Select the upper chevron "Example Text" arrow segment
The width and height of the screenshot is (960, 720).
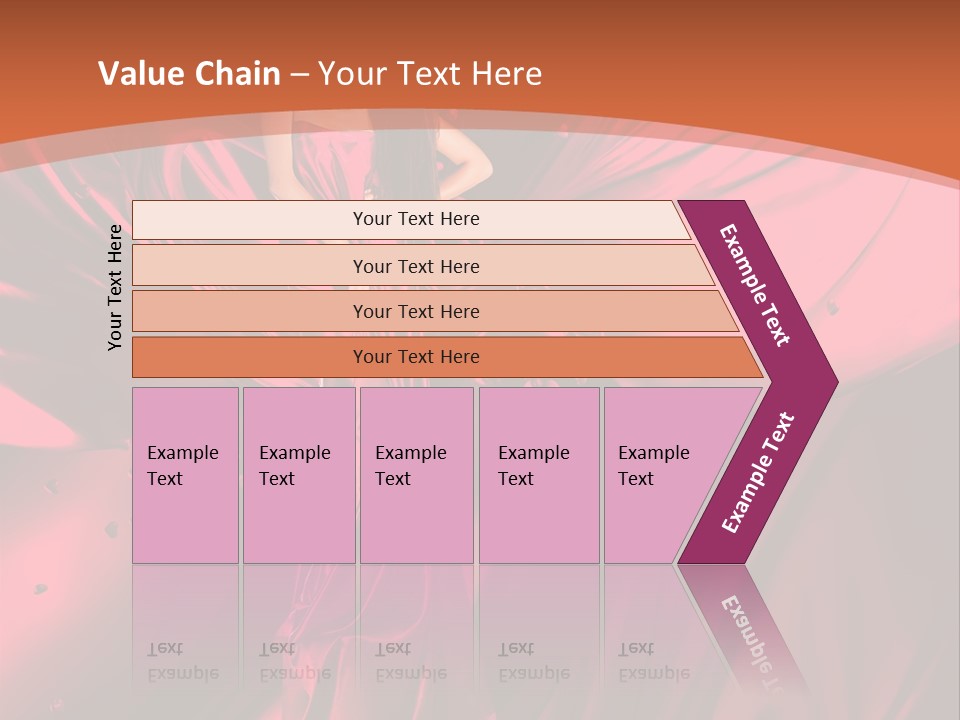pos(757,285)
